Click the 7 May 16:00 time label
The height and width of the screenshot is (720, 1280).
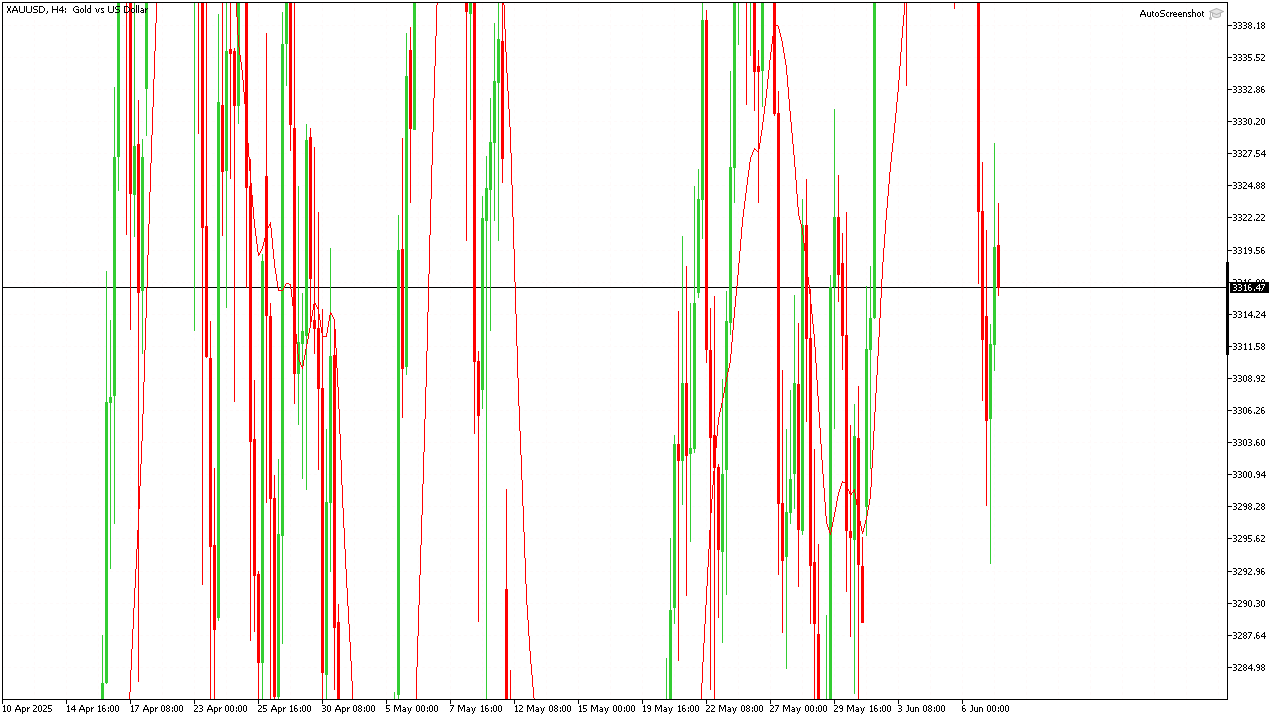coord(476,708)
